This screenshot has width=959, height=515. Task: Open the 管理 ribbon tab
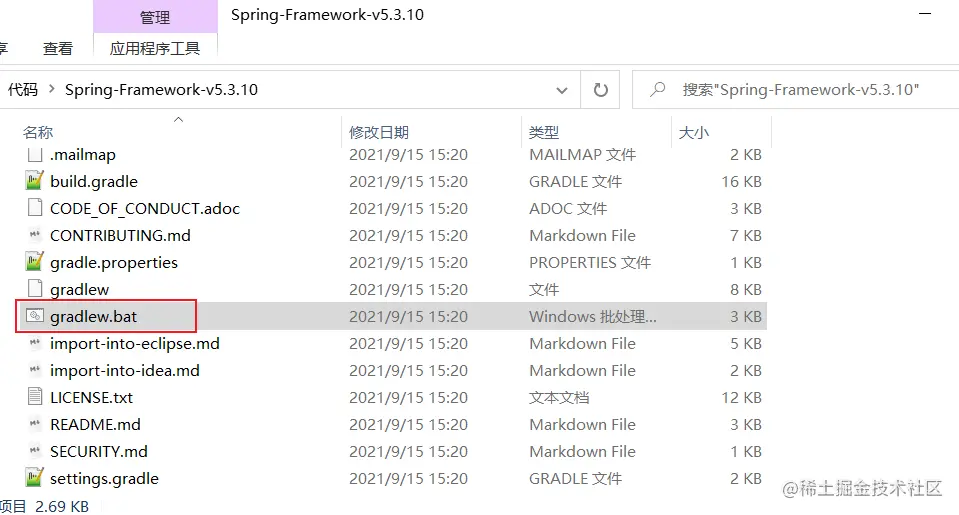tap(155, 17)
